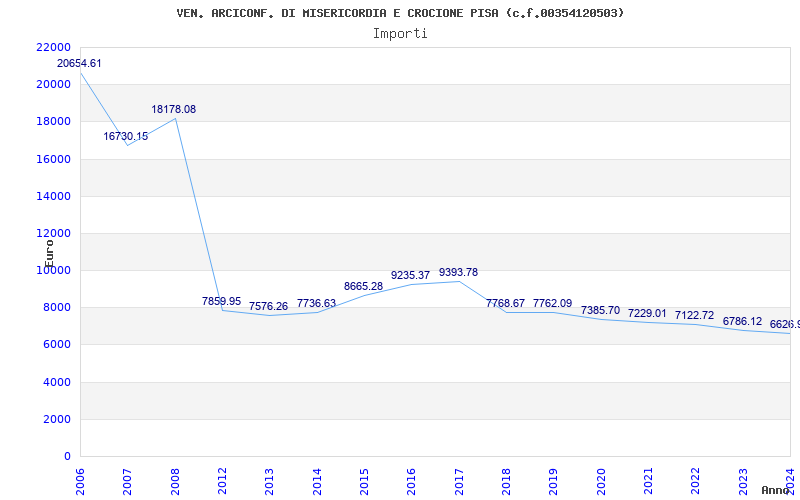This screenshot has height=500, width=800.
Task: Click the 2014 x-axis year label
Action: click(x=317, y=482)
